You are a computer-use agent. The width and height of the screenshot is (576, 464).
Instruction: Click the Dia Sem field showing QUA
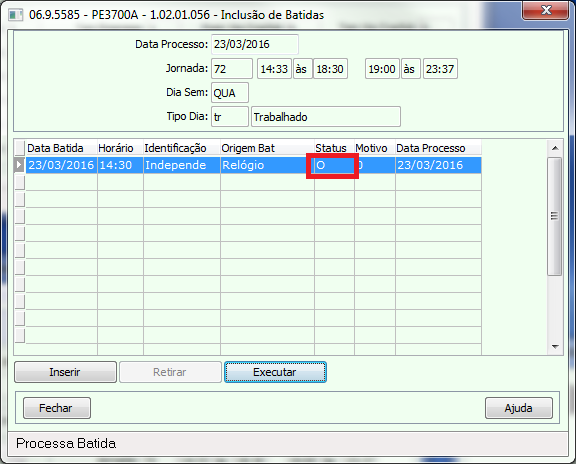click(x=230, y=93)
